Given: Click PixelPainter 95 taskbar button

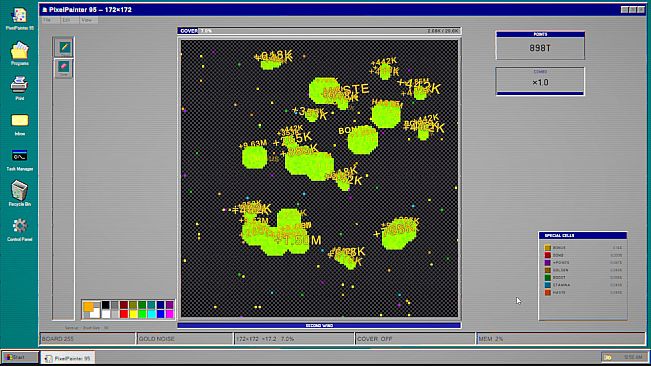Looking at the screenshot, I should pyautogui.click(x=68, y=358).
